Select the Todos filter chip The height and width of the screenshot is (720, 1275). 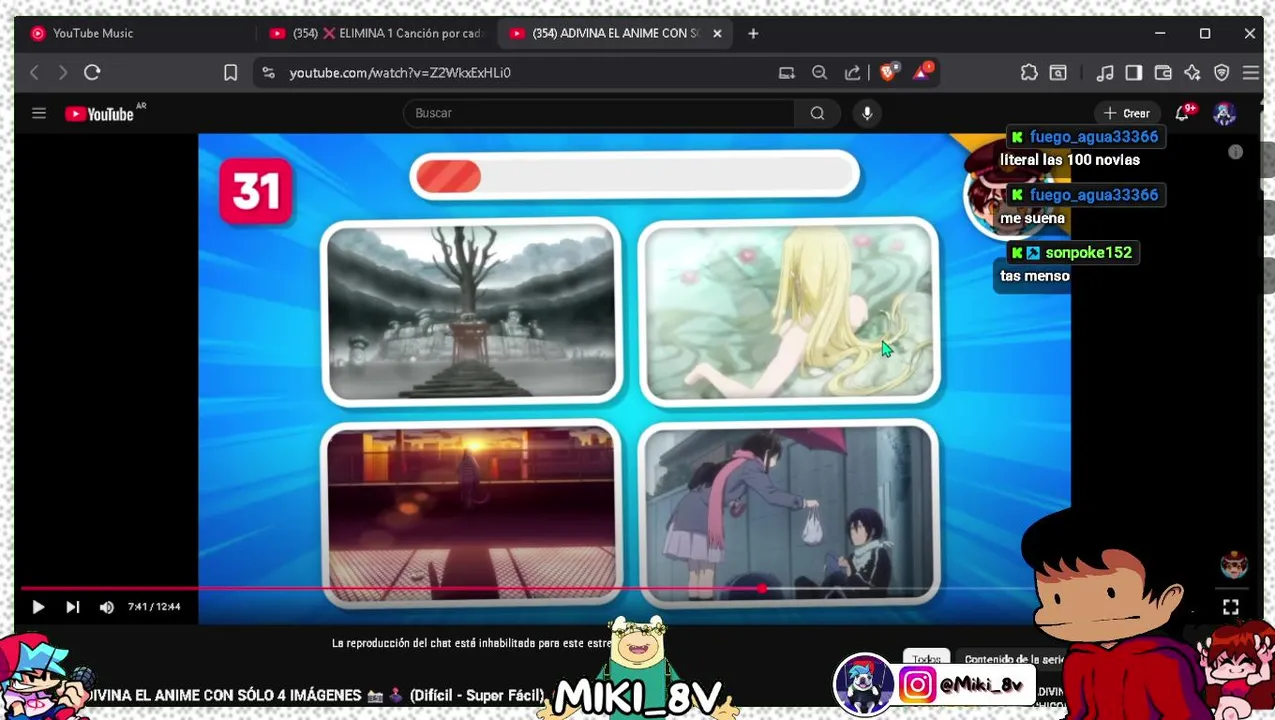click(926, 659)
